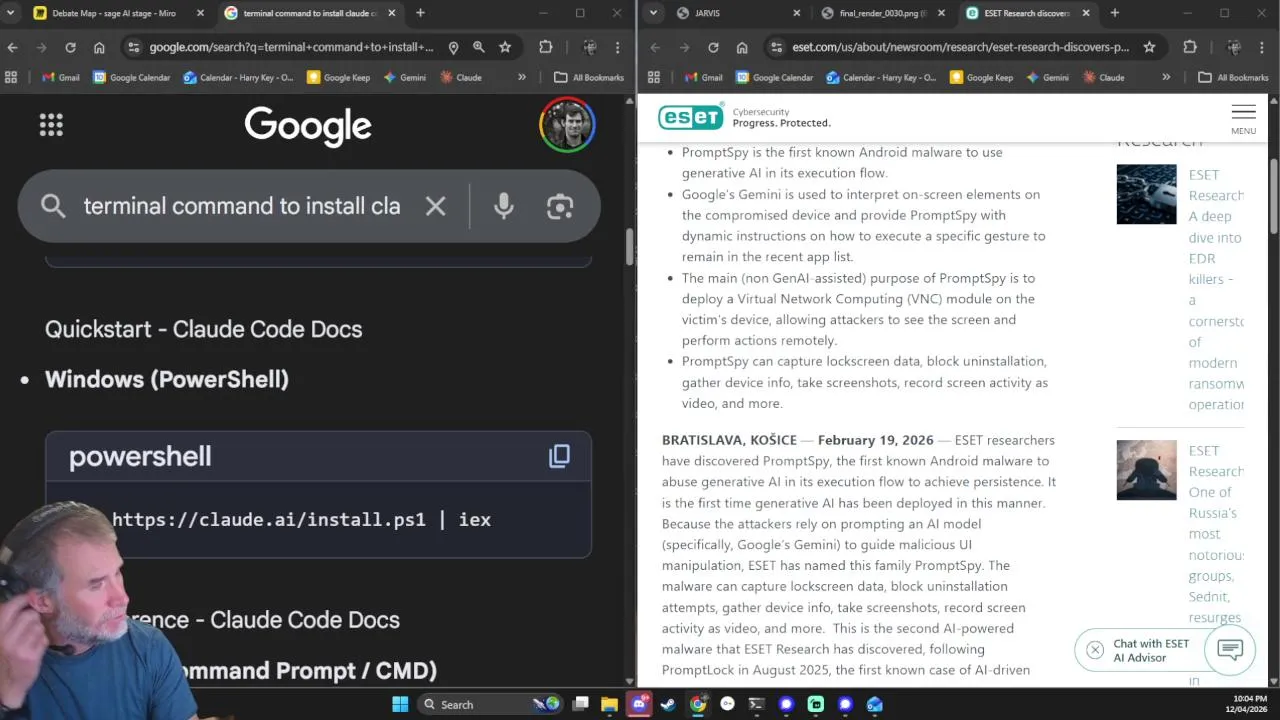1280x720 pixels.
Task: Bookmark the ESET article with the star
Action: pyautogui.click(x=1149, y=47)
